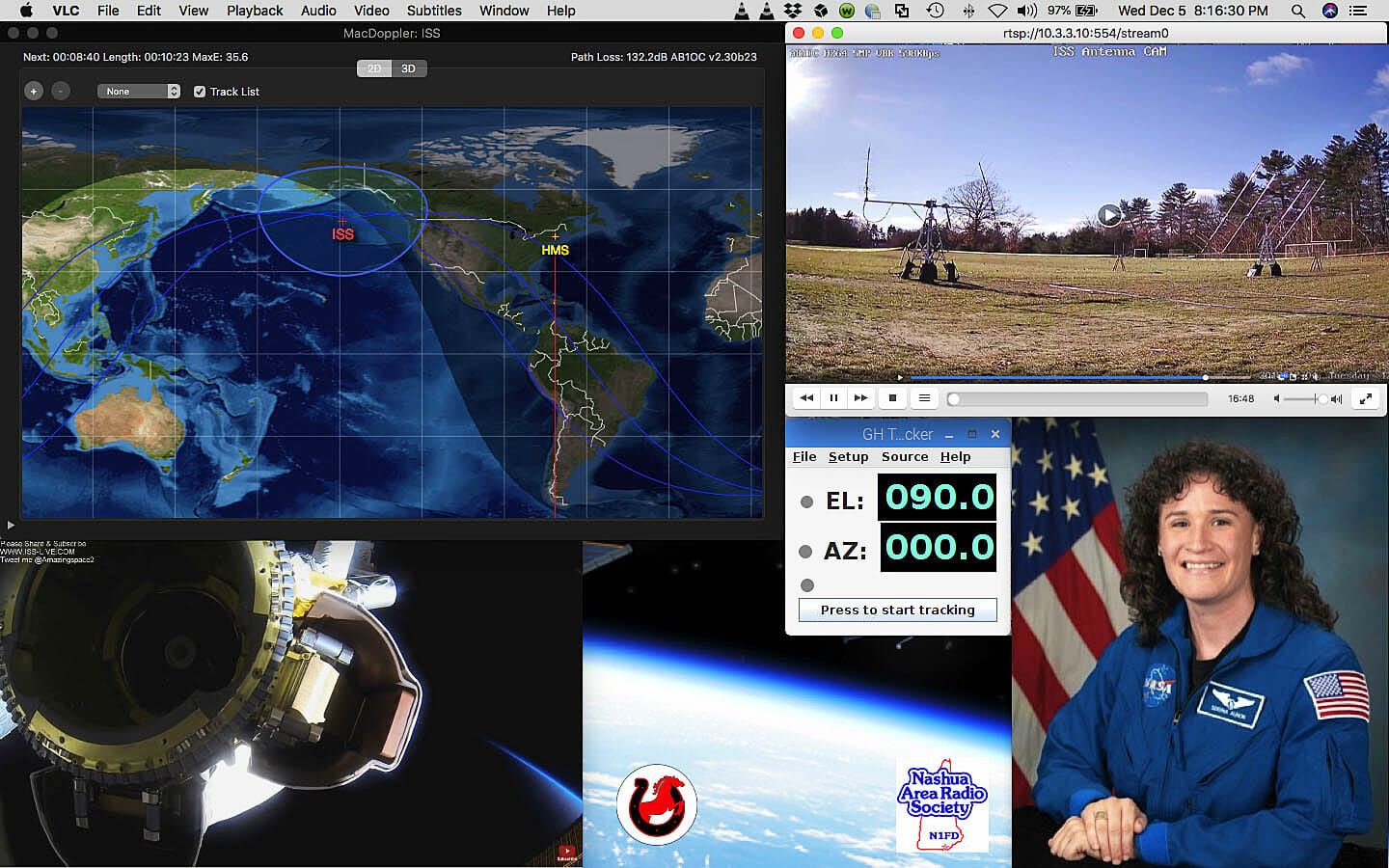Toggle the AZ indicator radio dot
This screenshot has height=868, width=1389.
(x=805, y=552)
